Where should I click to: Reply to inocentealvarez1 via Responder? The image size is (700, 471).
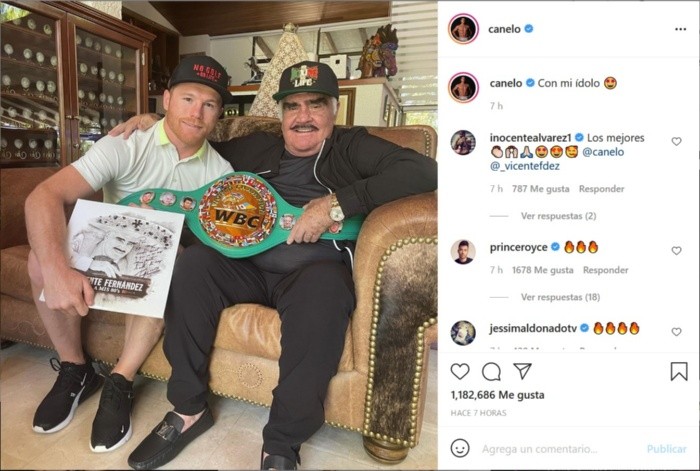pyautogui.click(x=601, y=189)
